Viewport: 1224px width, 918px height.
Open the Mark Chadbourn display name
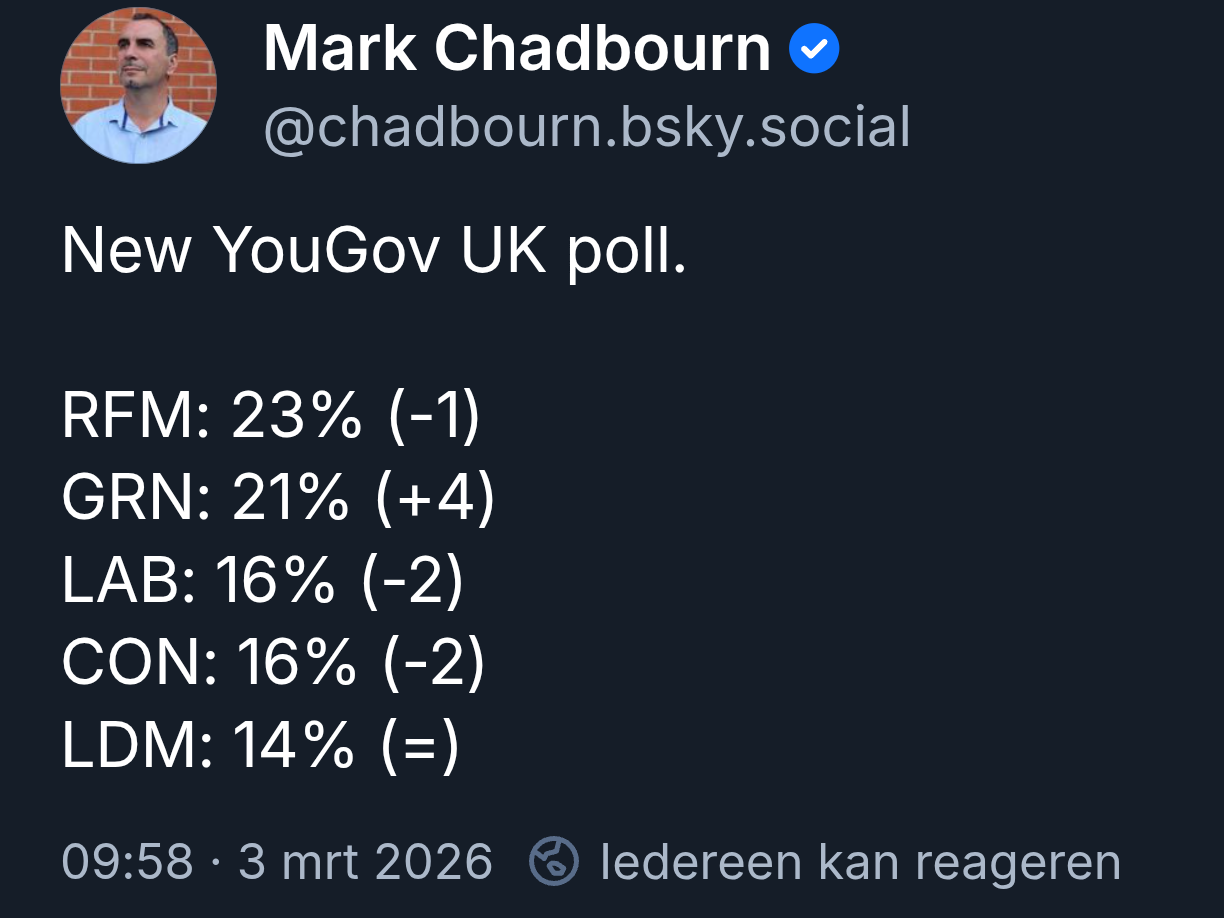516,48
